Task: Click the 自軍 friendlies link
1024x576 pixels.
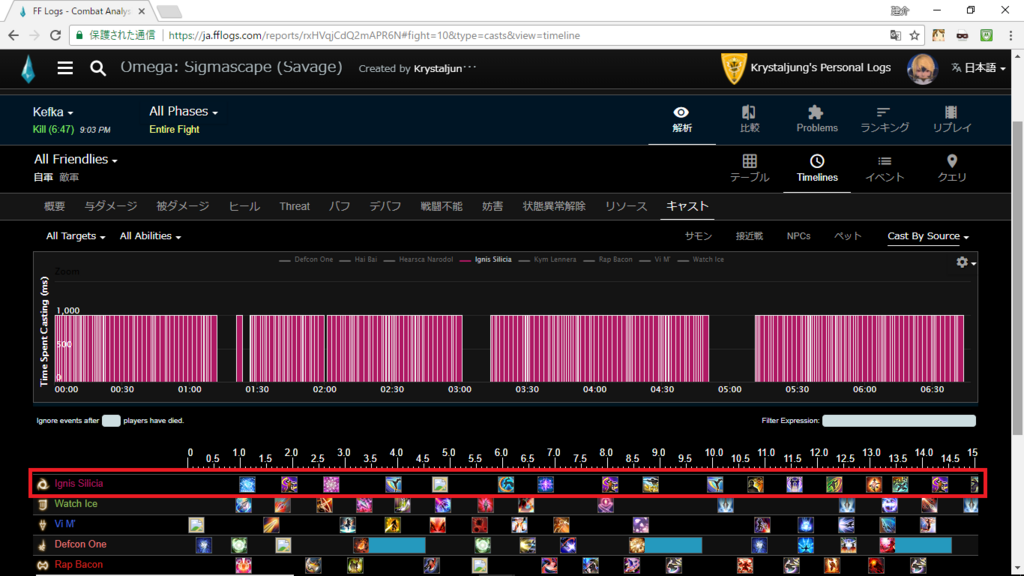Action: click(x=43, y=178)
